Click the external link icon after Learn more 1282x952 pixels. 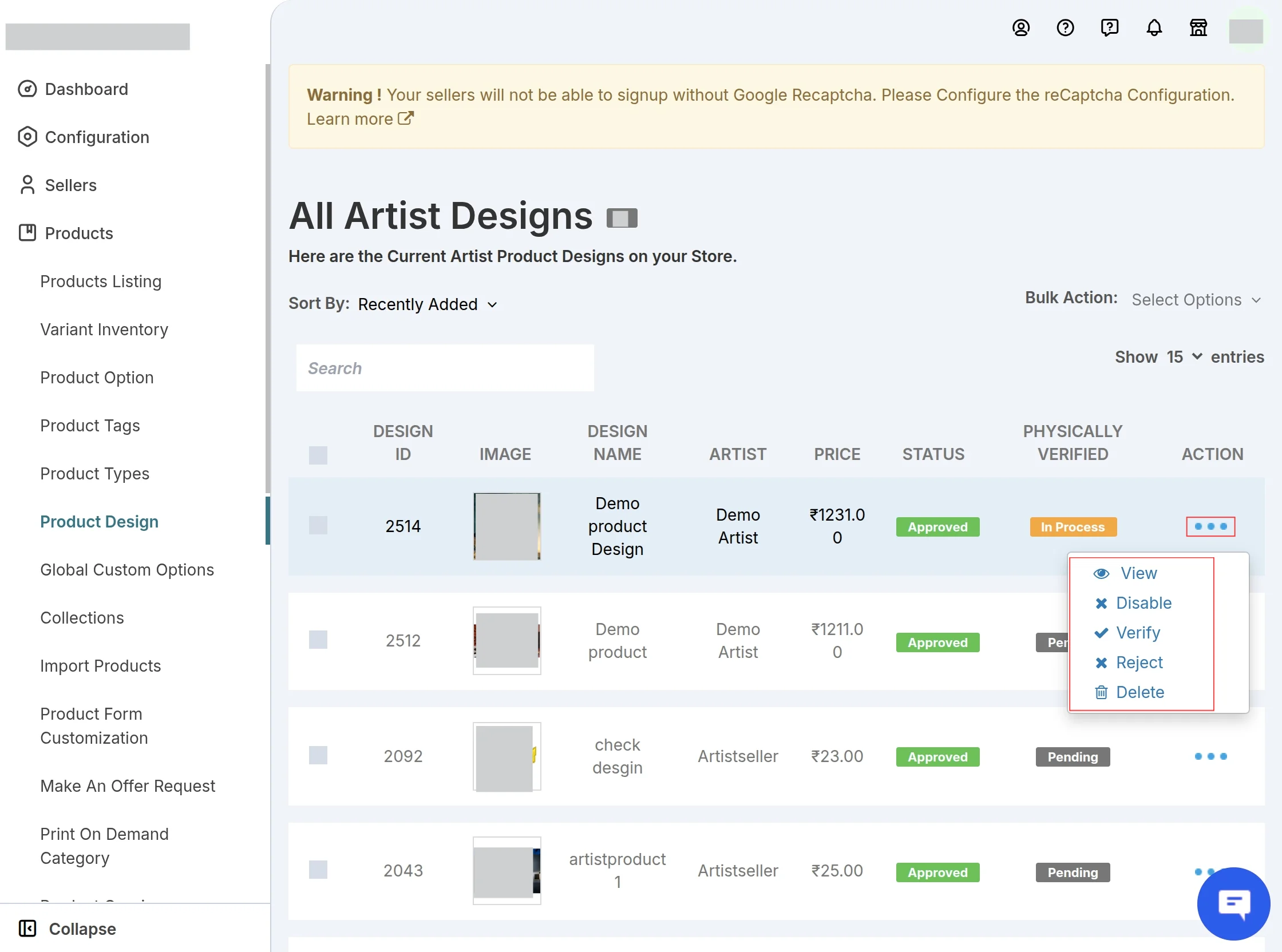[405, 118]
